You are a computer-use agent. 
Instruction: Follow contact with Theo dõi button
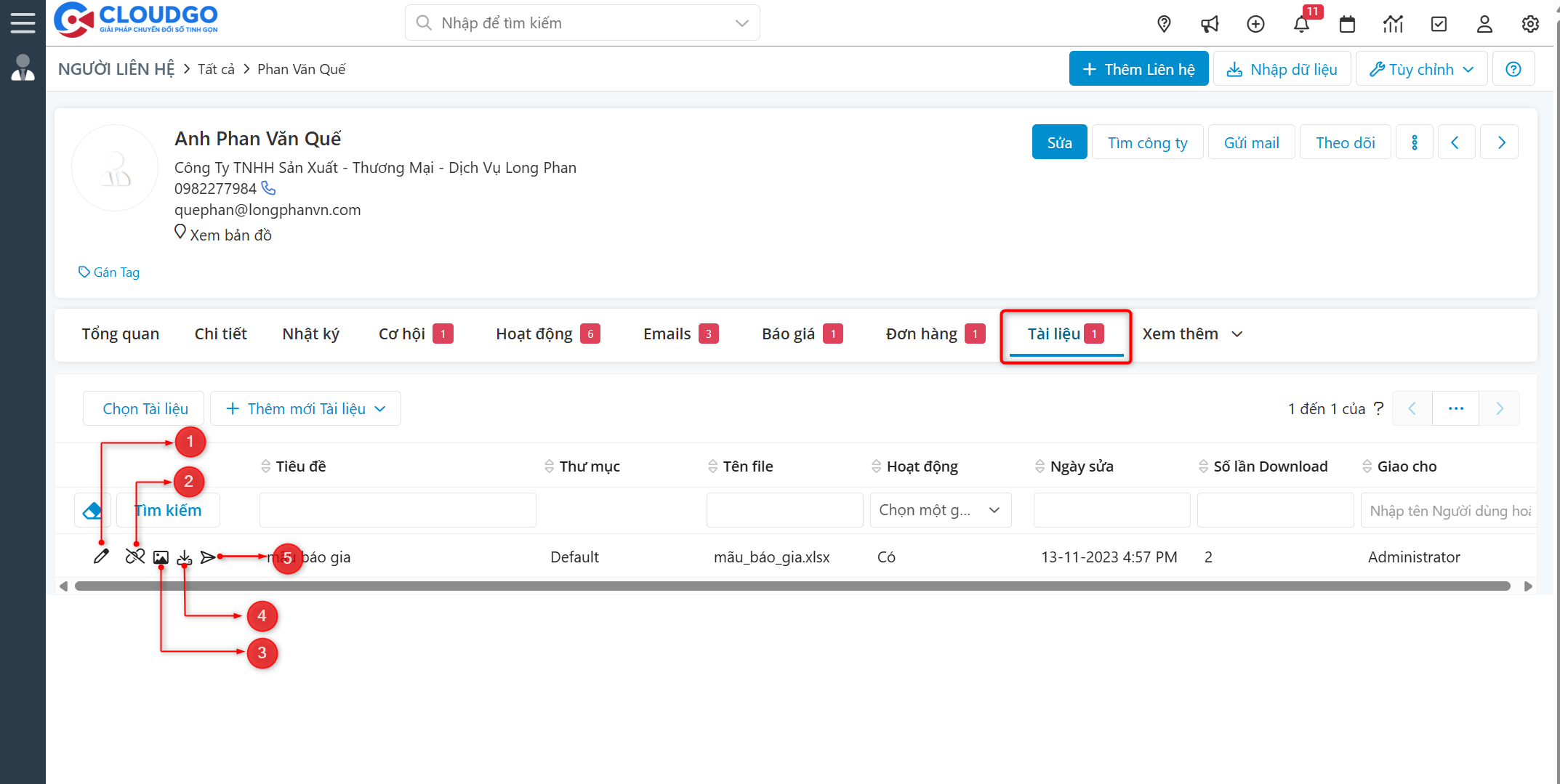(x=1345, y=142)
